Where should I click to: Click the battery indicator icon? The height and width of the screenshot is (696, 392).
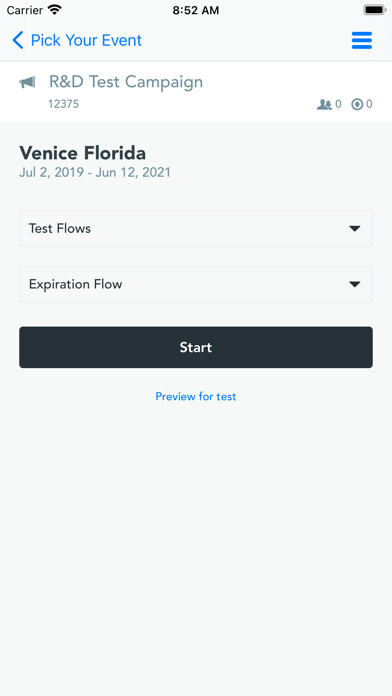[x=375, y=10]
